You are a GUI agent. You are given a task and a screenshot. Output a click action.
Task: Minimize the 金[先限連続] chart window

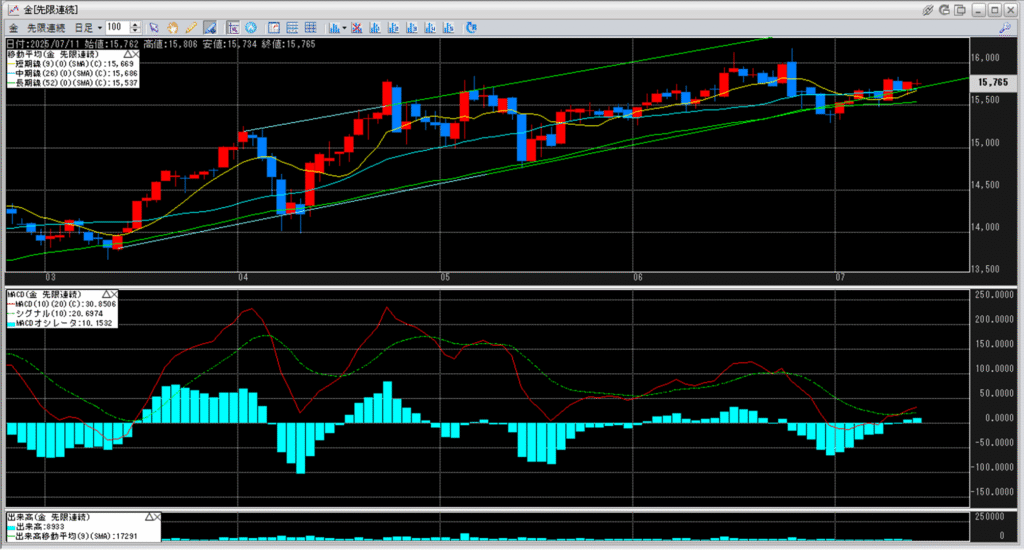[x=978, y=10]
